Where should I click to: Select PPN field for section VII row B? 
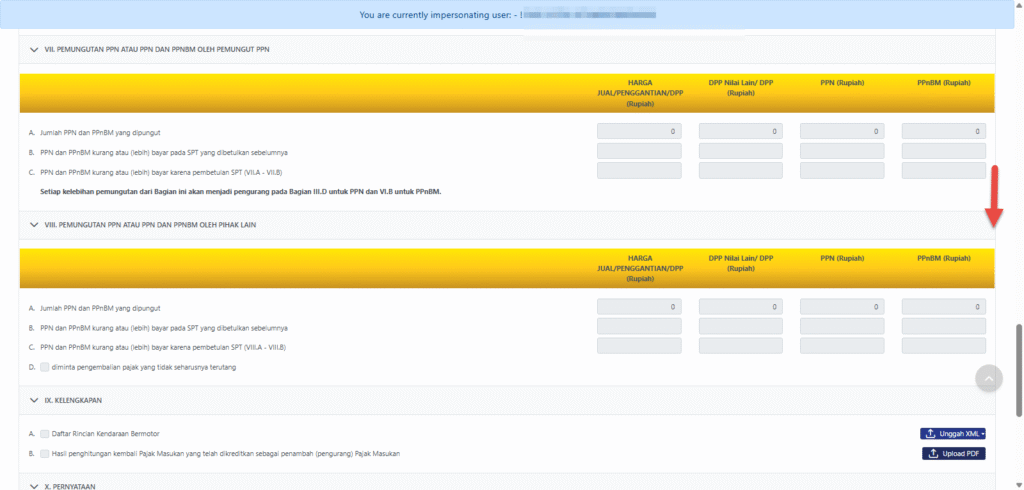[842, 151]
